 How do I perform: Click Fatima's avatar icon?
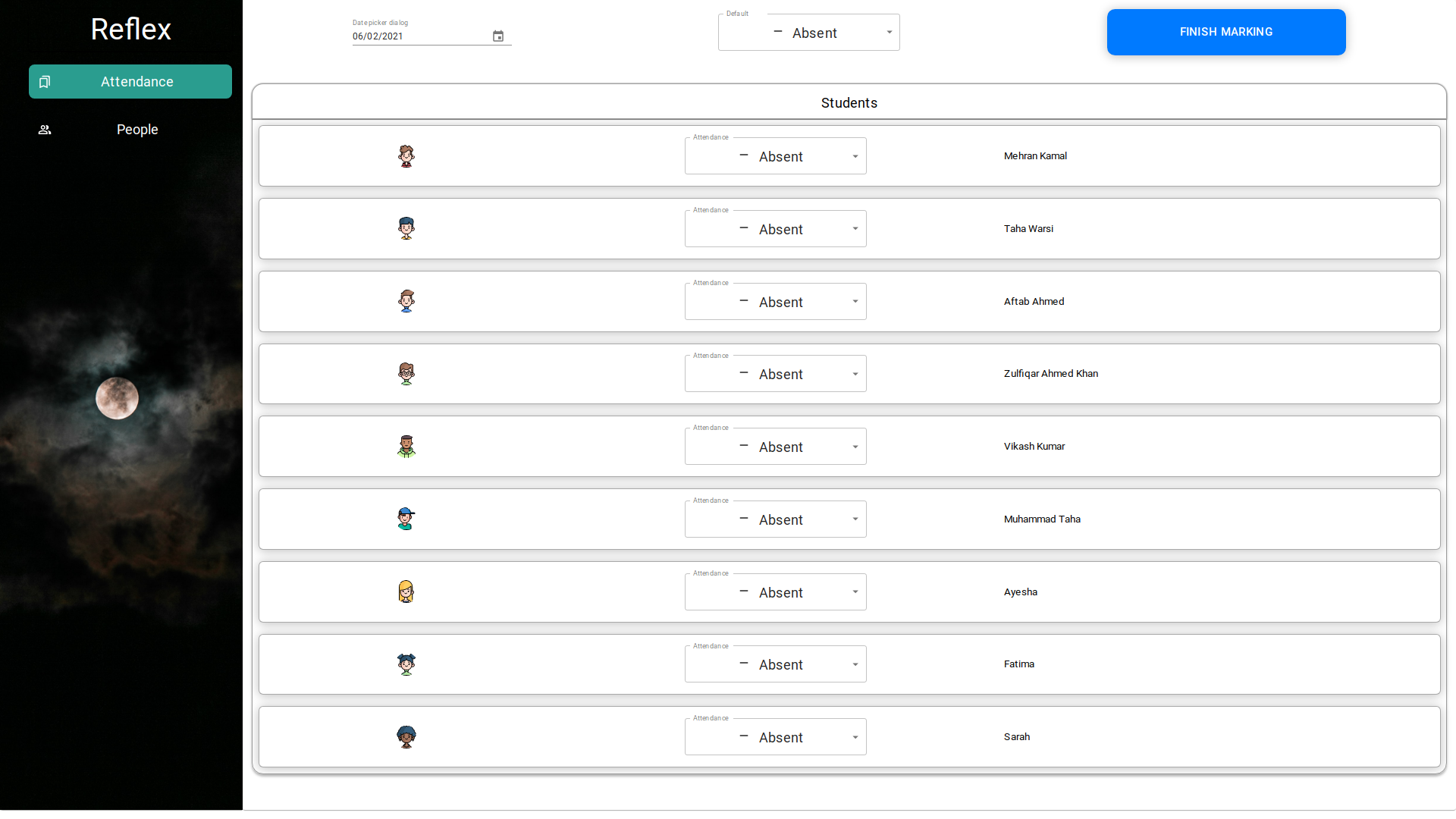click(x=406, y=664)
